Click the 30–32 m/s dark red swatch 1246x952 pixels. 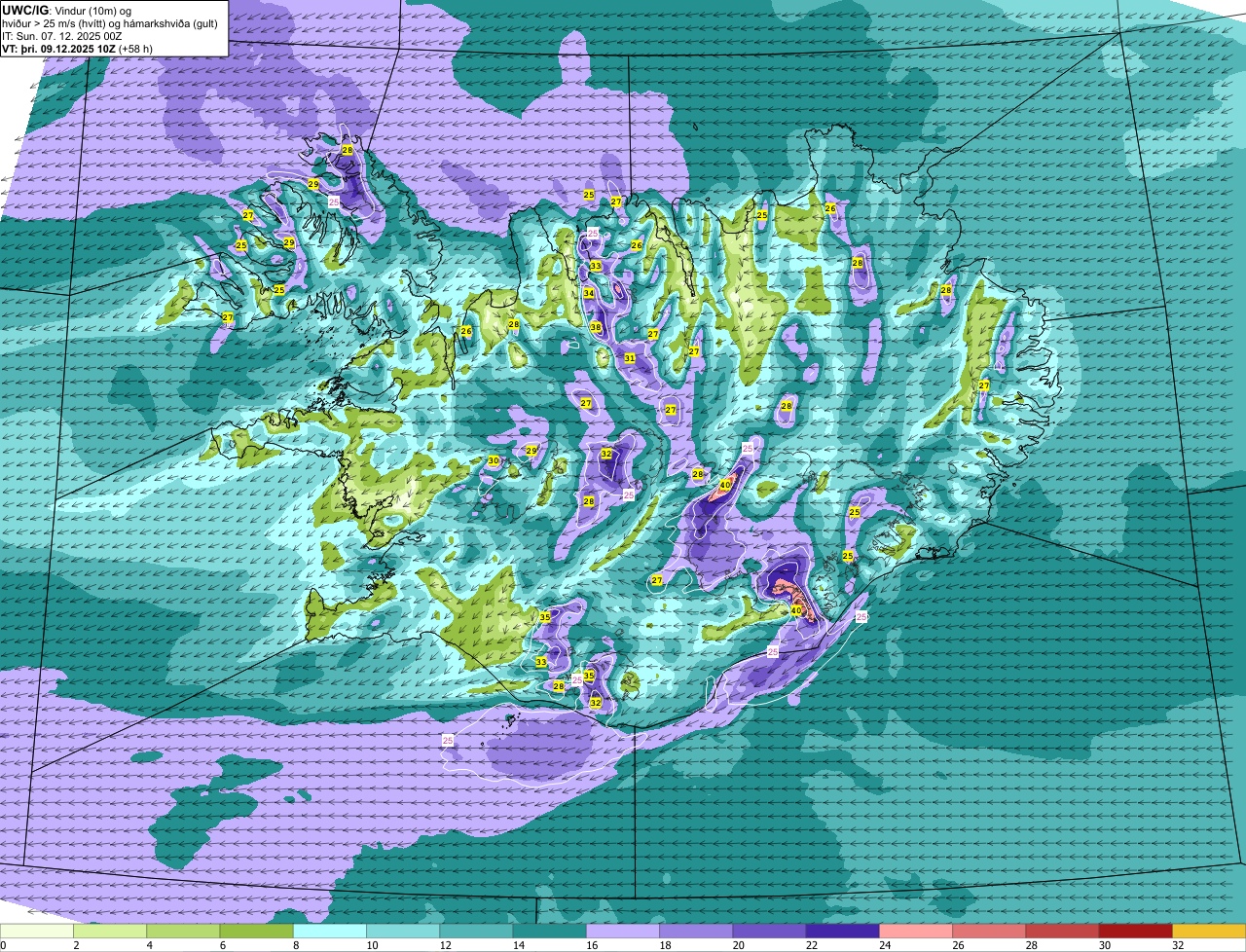click(1135, 932)
